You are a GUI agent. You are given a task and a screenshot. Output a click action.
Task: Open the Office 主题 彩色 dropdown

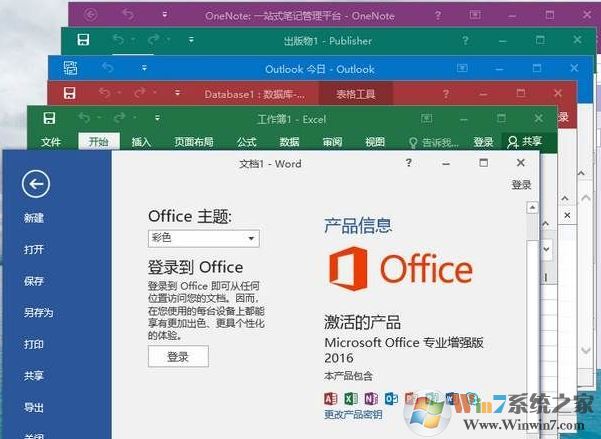(x=204, y=238)
